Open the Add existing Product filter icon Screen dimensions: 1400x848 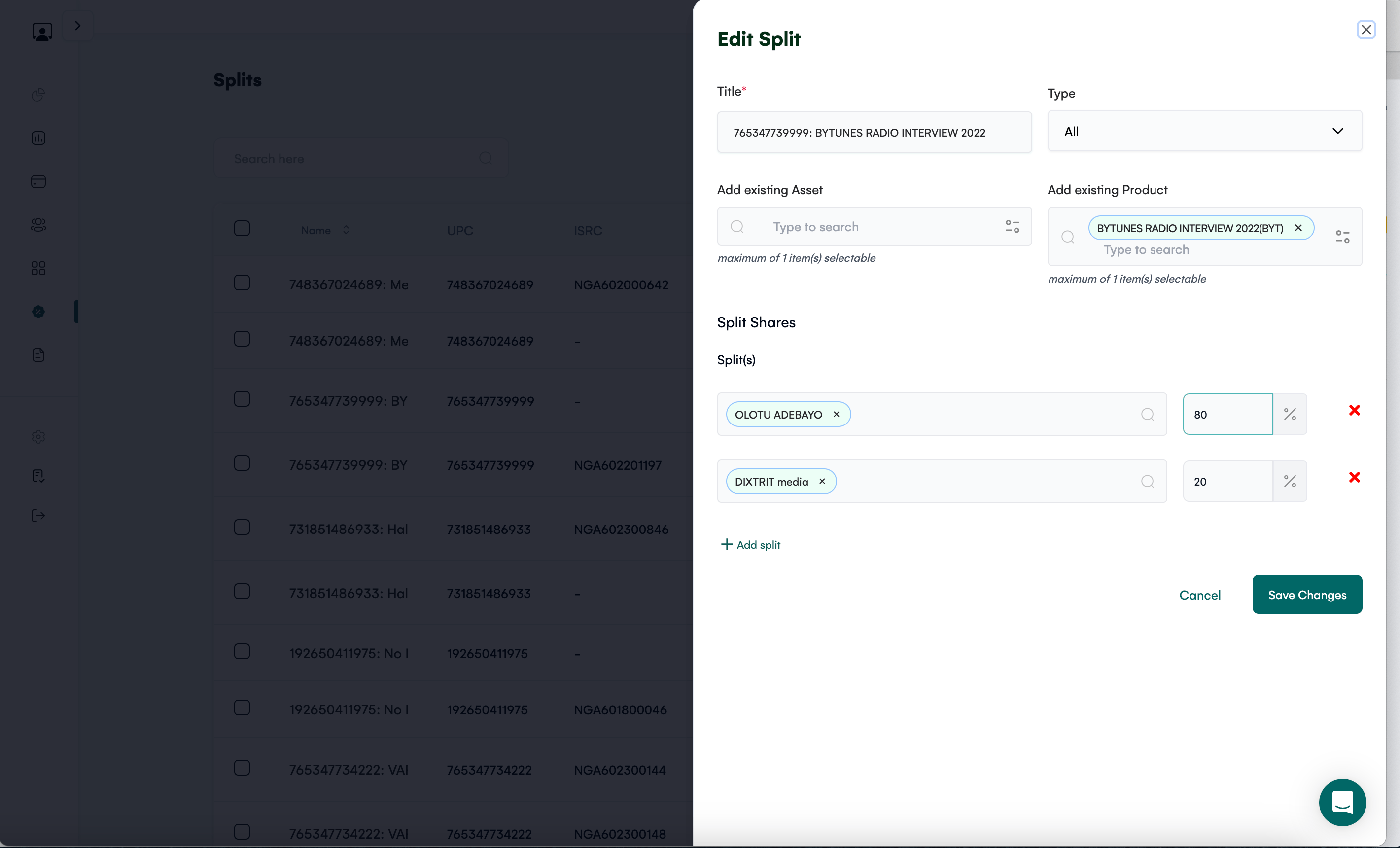click(1343, 237)
